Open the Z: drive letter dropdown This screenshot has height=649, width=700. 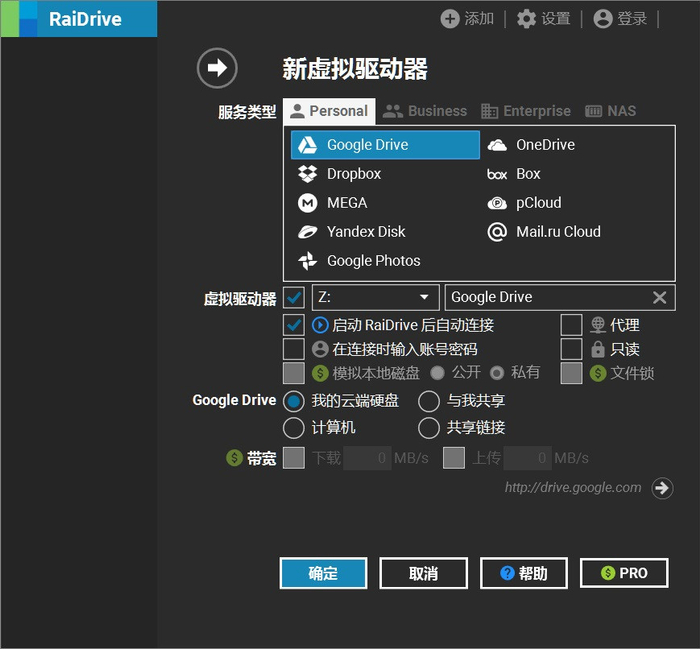pyautogui.click(x=375, y=297)
